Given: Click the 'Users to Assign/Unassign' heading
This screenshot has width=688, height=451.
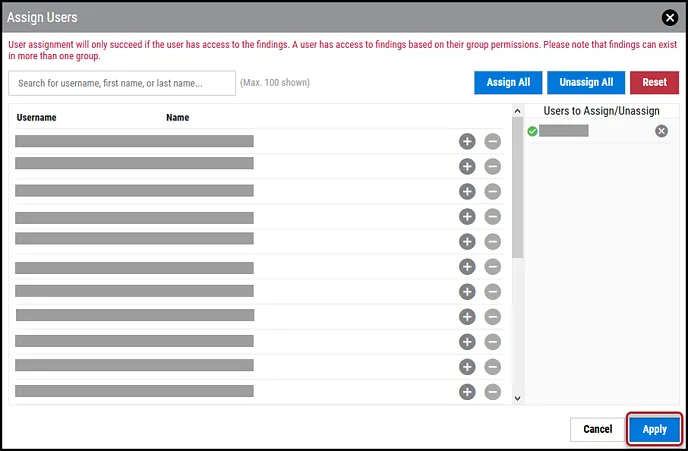Looking at the screenshot, I should coord(601,111).
